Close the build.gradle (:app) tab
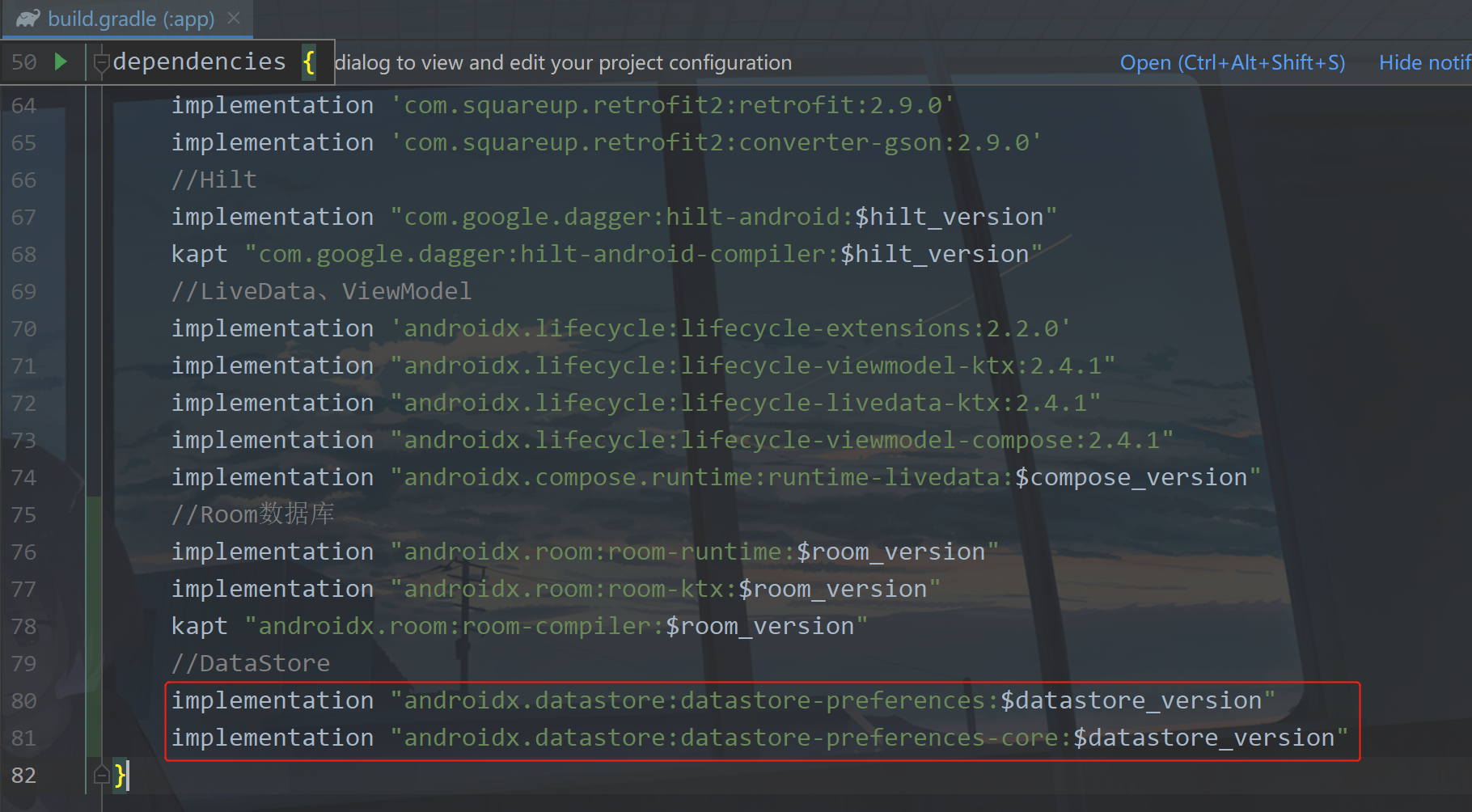 coord(234,18)
